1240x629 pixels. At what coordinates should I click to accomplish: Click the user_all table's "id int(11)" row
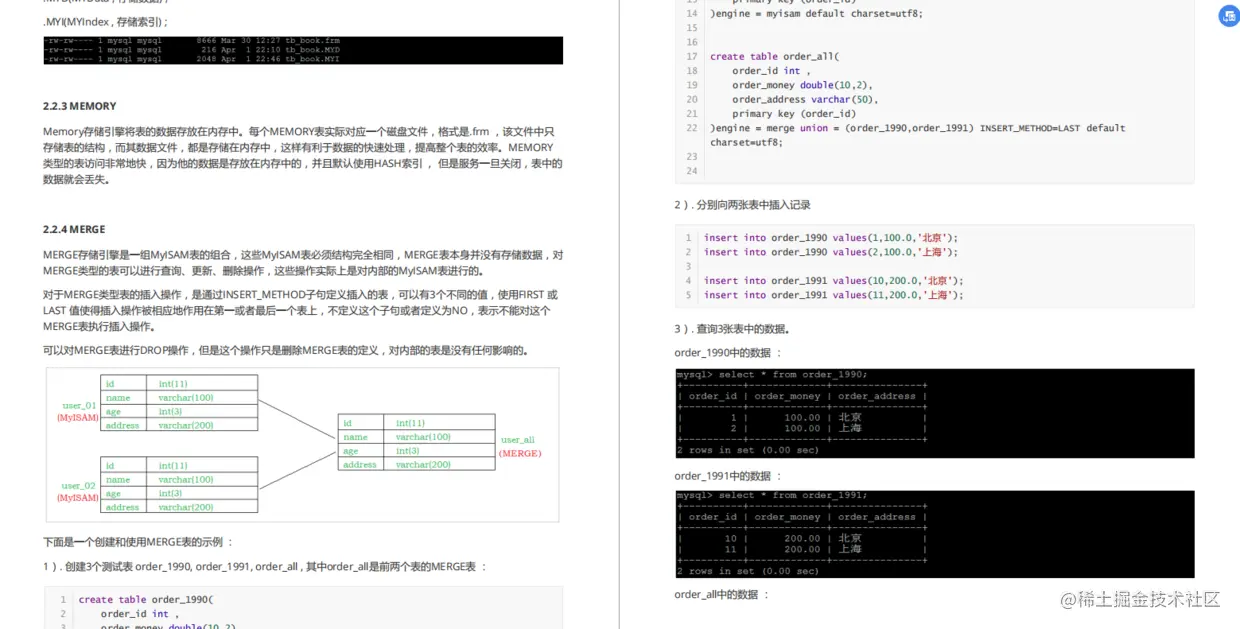416,423
